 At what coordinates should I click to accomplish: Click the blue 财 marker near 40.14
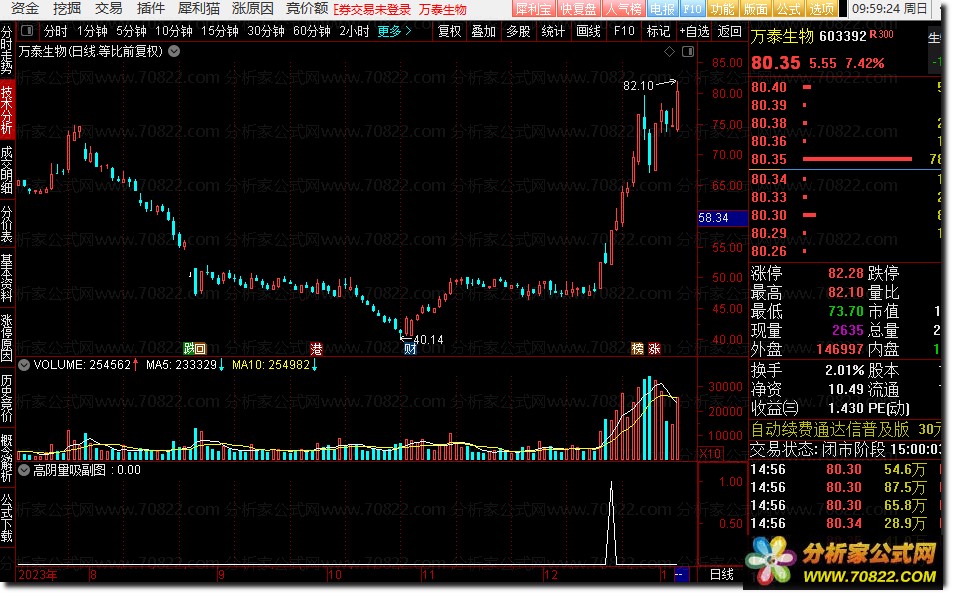click(410, 348)
